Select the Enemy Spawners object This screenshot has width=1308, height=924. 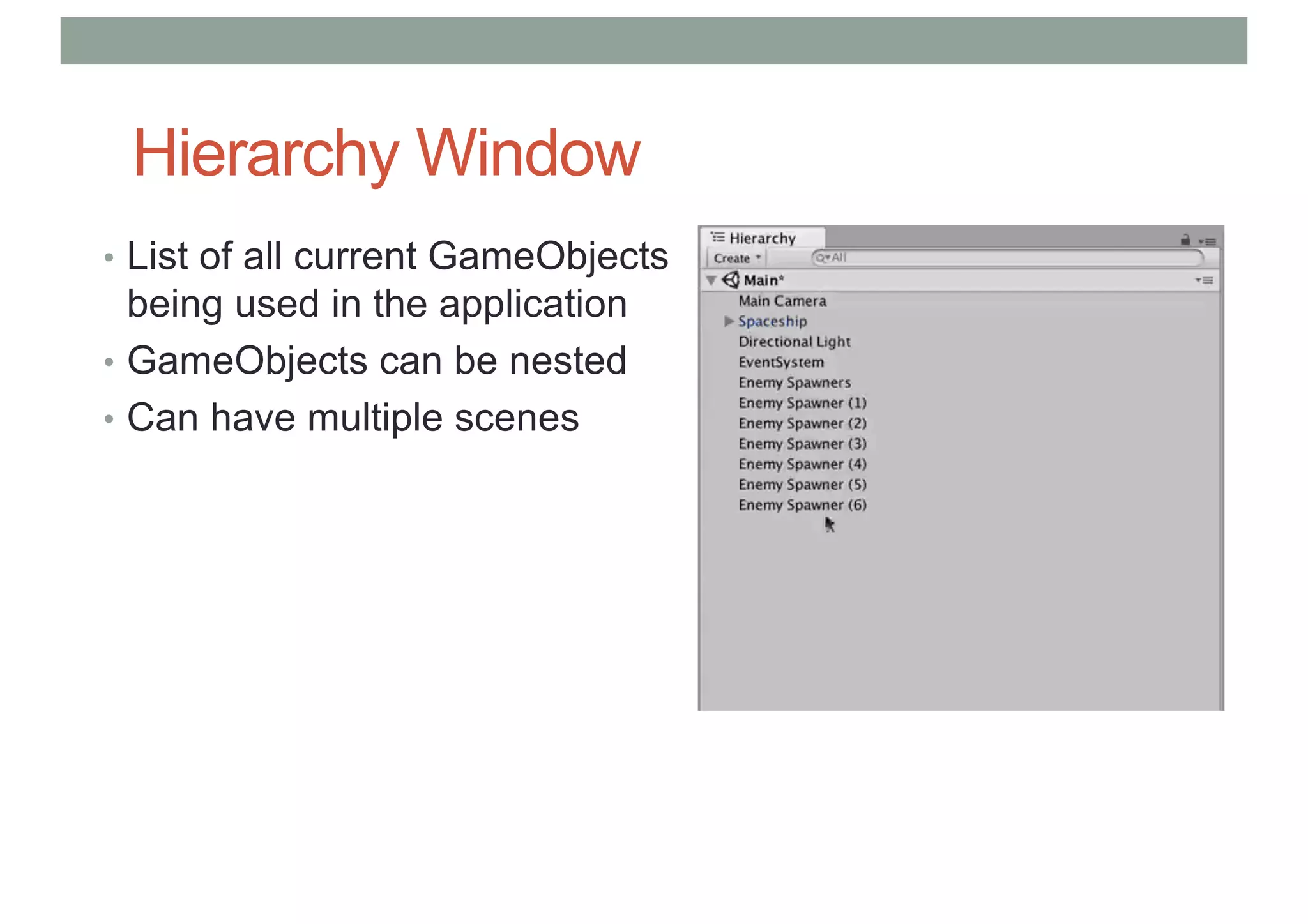pos(795,382)
